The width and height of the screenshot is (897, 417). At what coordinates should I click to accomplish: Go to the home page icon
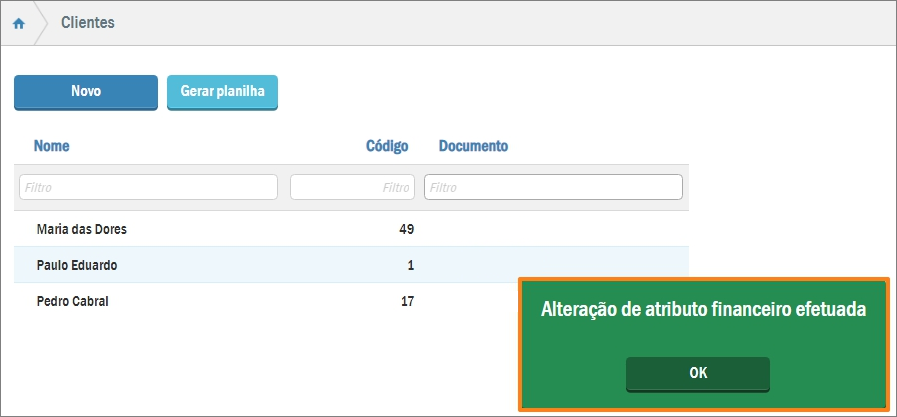click(x=18, y=23)
